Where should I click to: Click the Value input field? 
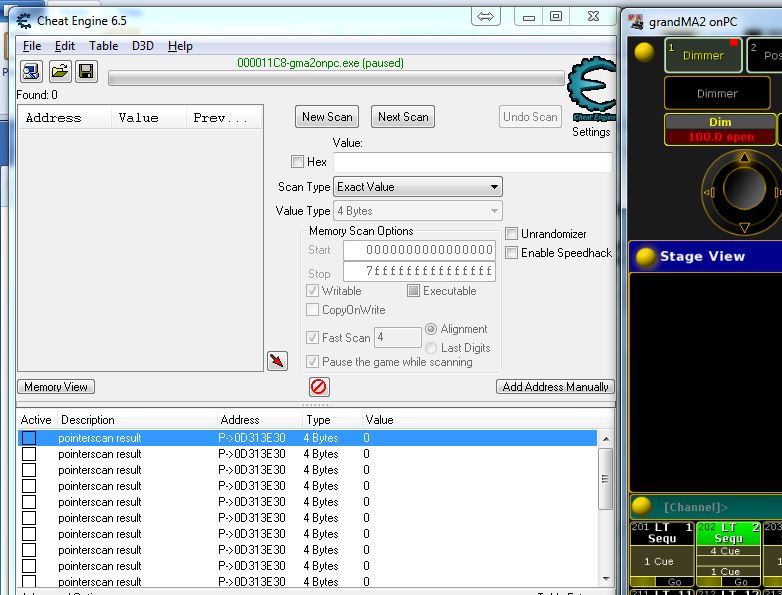(x=472, y=162)
